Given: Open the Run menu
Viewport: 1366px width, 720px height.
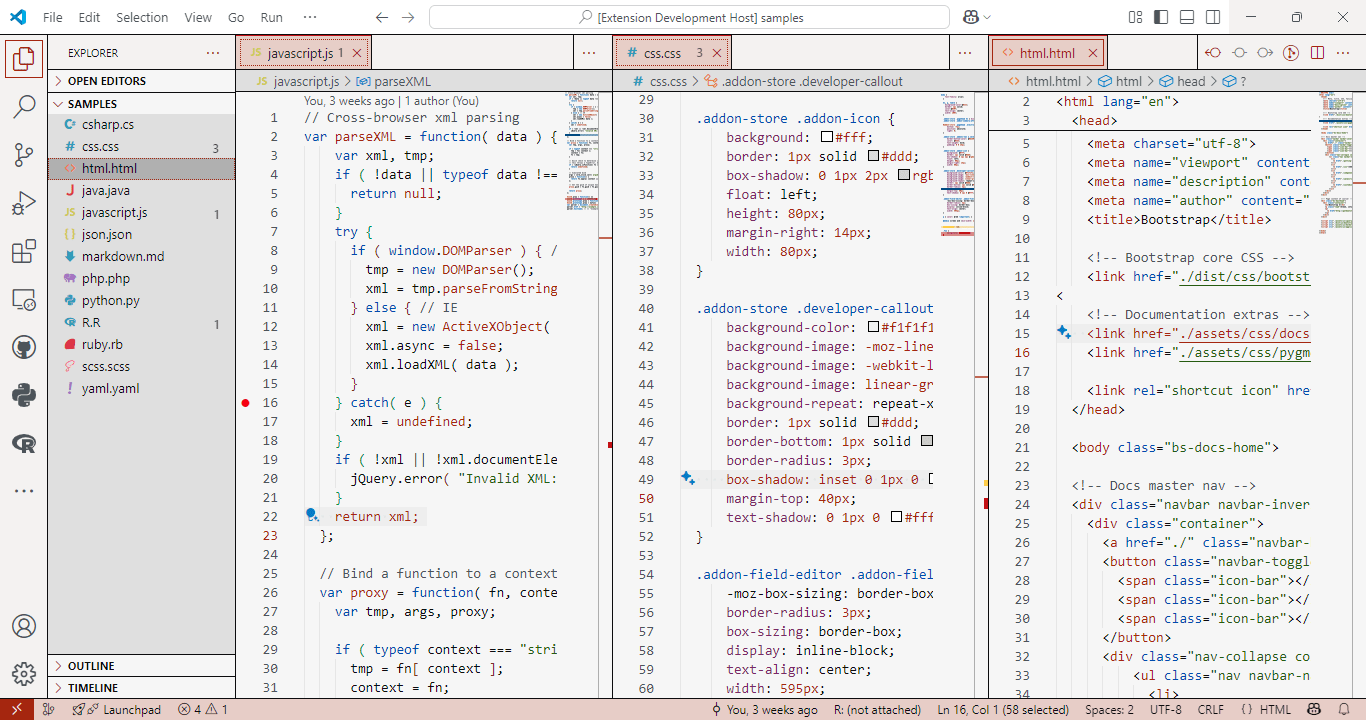Looking at the screenshot, I should (271, 17).
